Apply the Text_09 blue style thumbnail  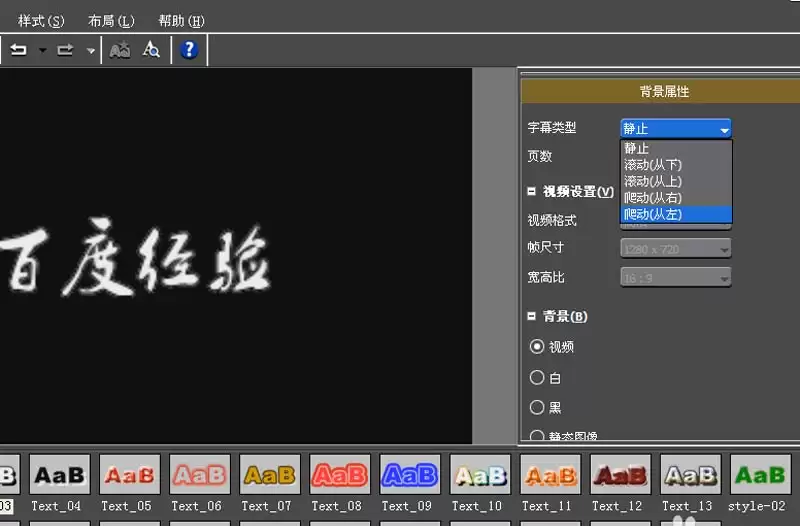pos(410,475)
